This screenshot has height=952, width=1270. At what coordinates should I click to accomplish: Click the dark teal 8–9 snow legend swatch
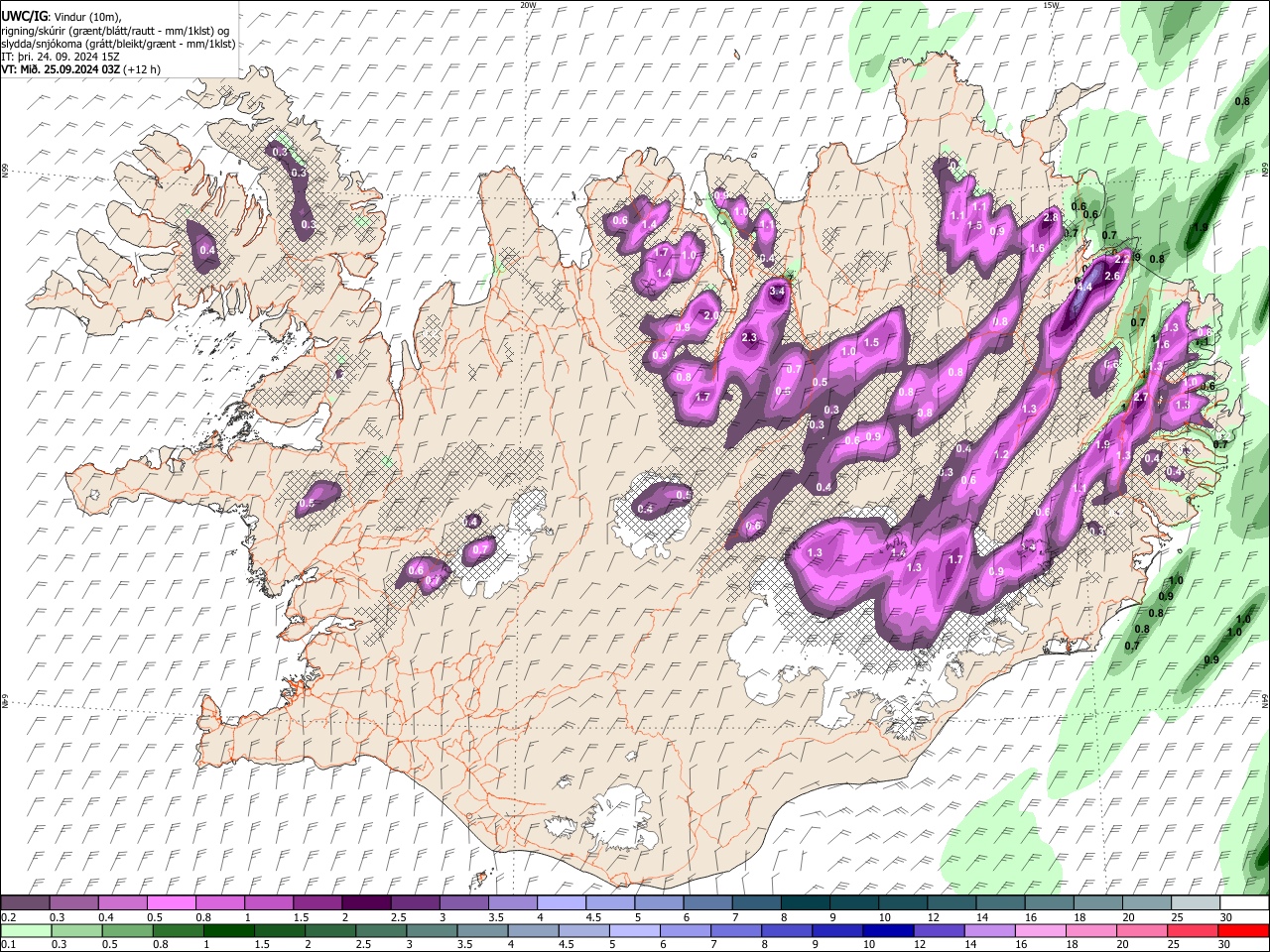click(x=805, y=903)
